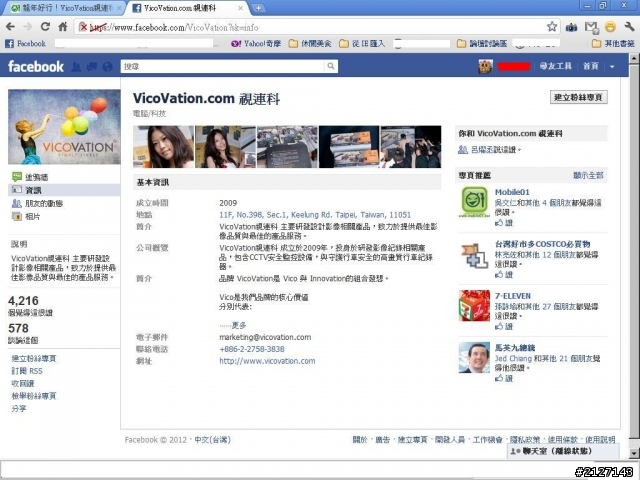Open the first photo thumbnail in strip
640x480 pixels.
pos(163,147)
